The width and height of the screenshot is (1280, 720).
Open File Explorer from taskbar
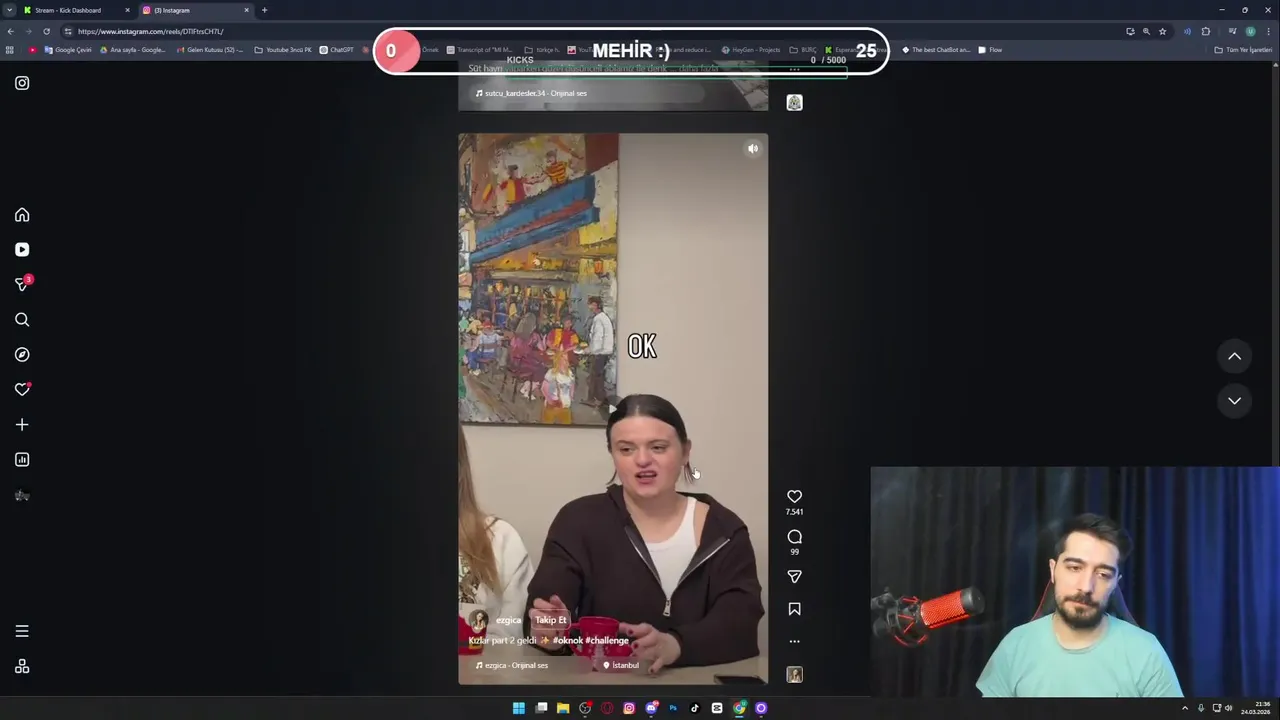click(563, 708)
